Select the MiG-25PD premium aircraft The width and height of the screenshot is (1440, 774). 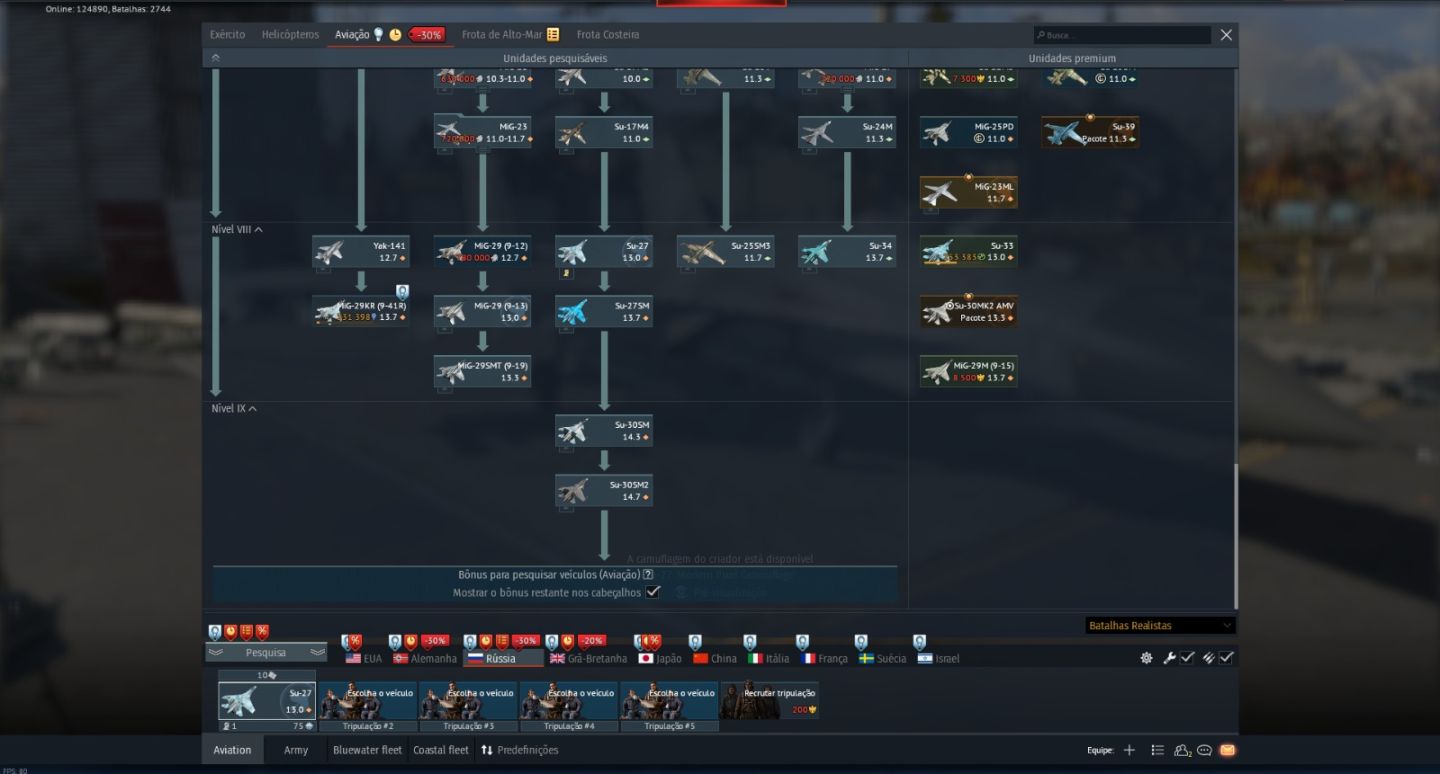pos(969,132)
